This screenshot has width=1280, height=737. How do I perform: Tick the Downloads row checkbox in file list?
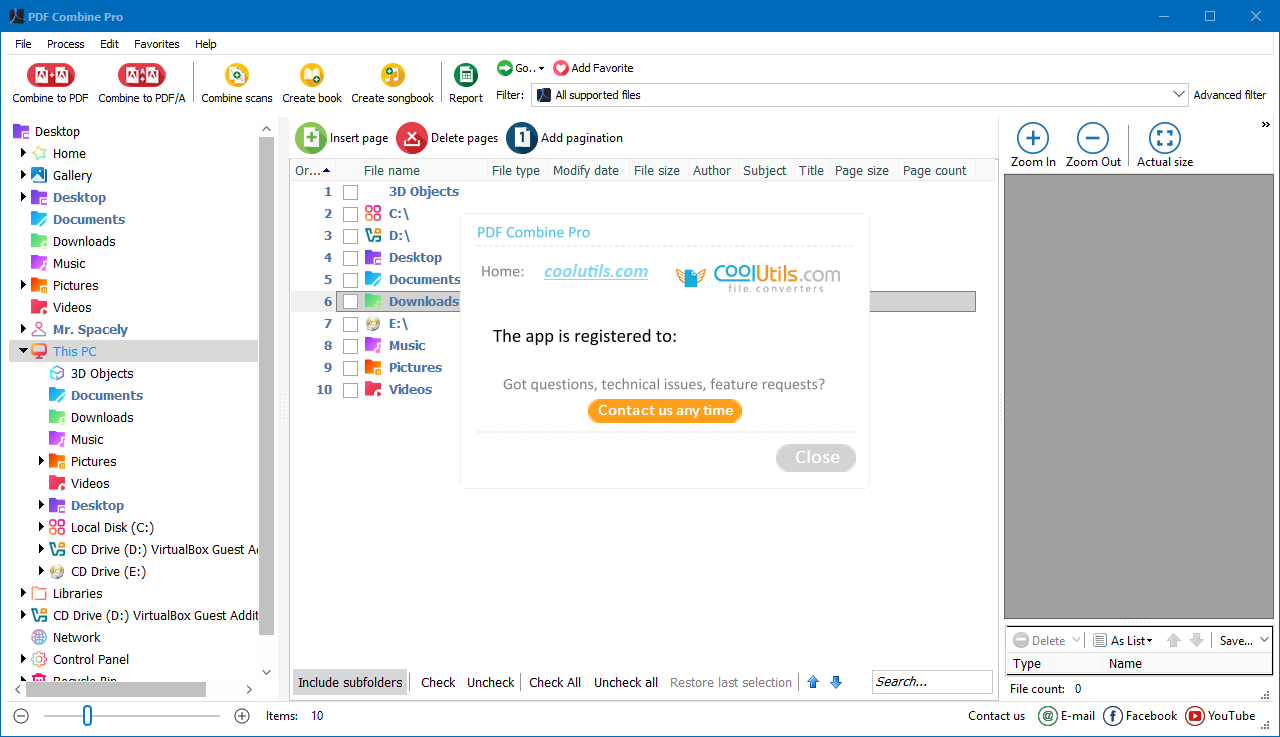(350, 302)
